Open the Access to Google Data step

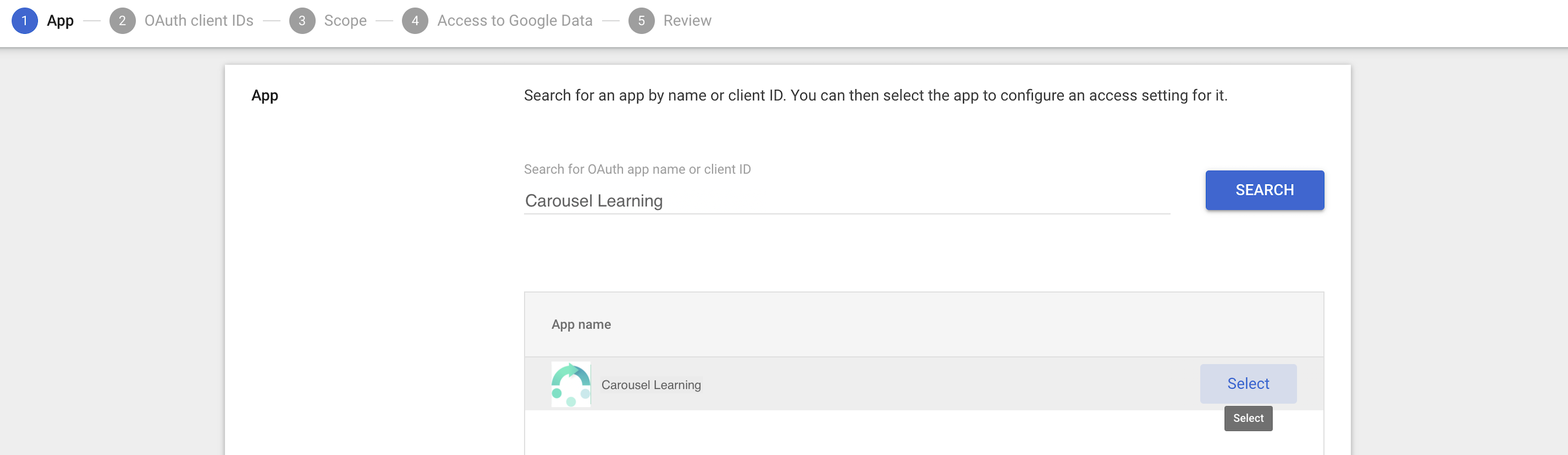[x=514, y=21]
